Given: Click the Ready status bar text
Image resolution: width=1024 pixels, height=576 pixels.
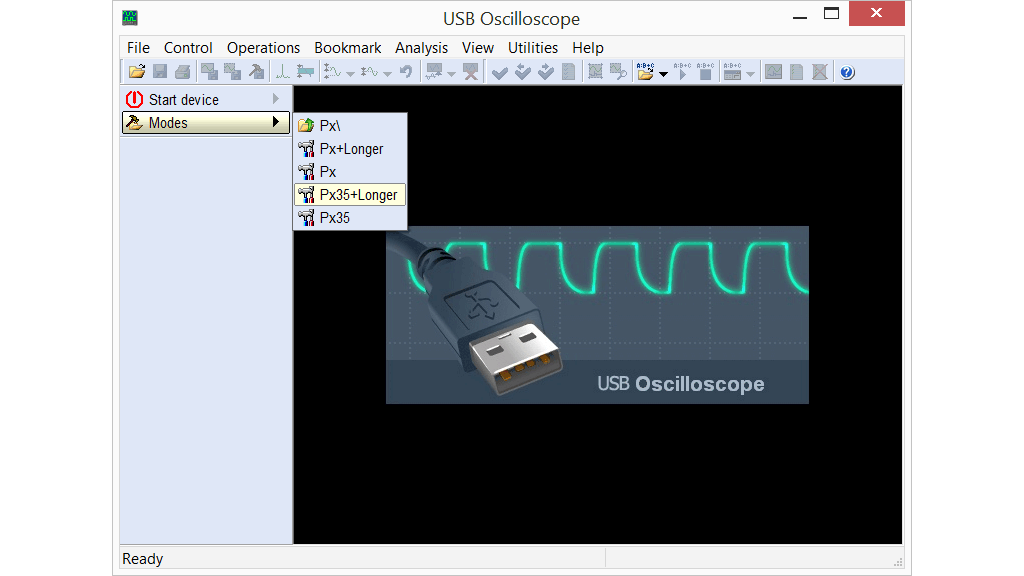Looking at the screenshot, I should point(142,559).
